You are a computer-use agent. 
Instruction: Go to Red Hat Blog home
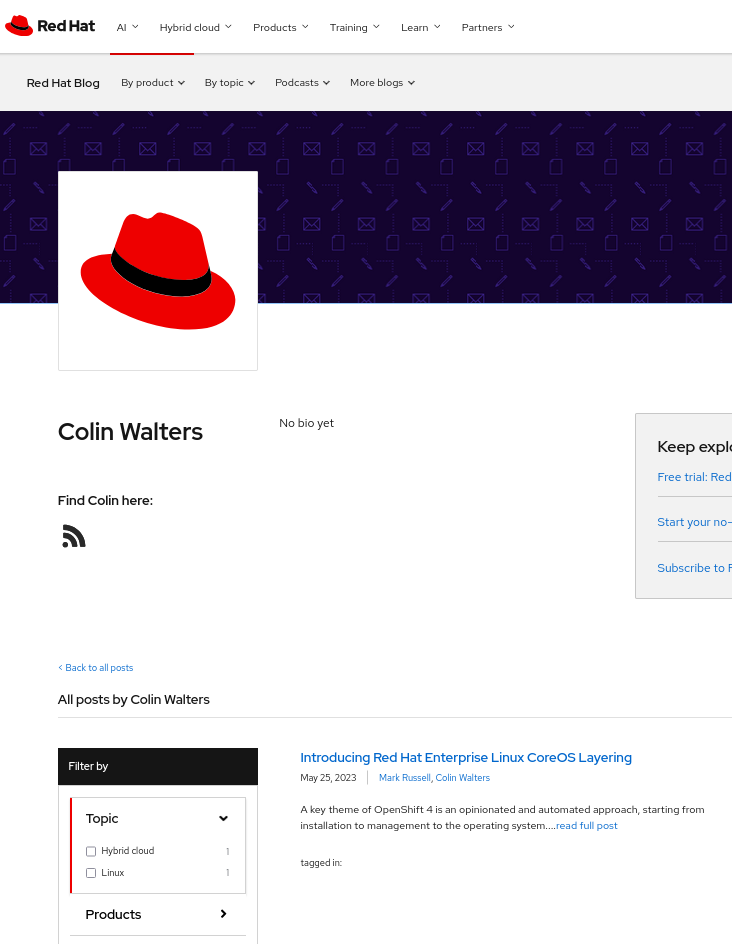tap(63, 83)
